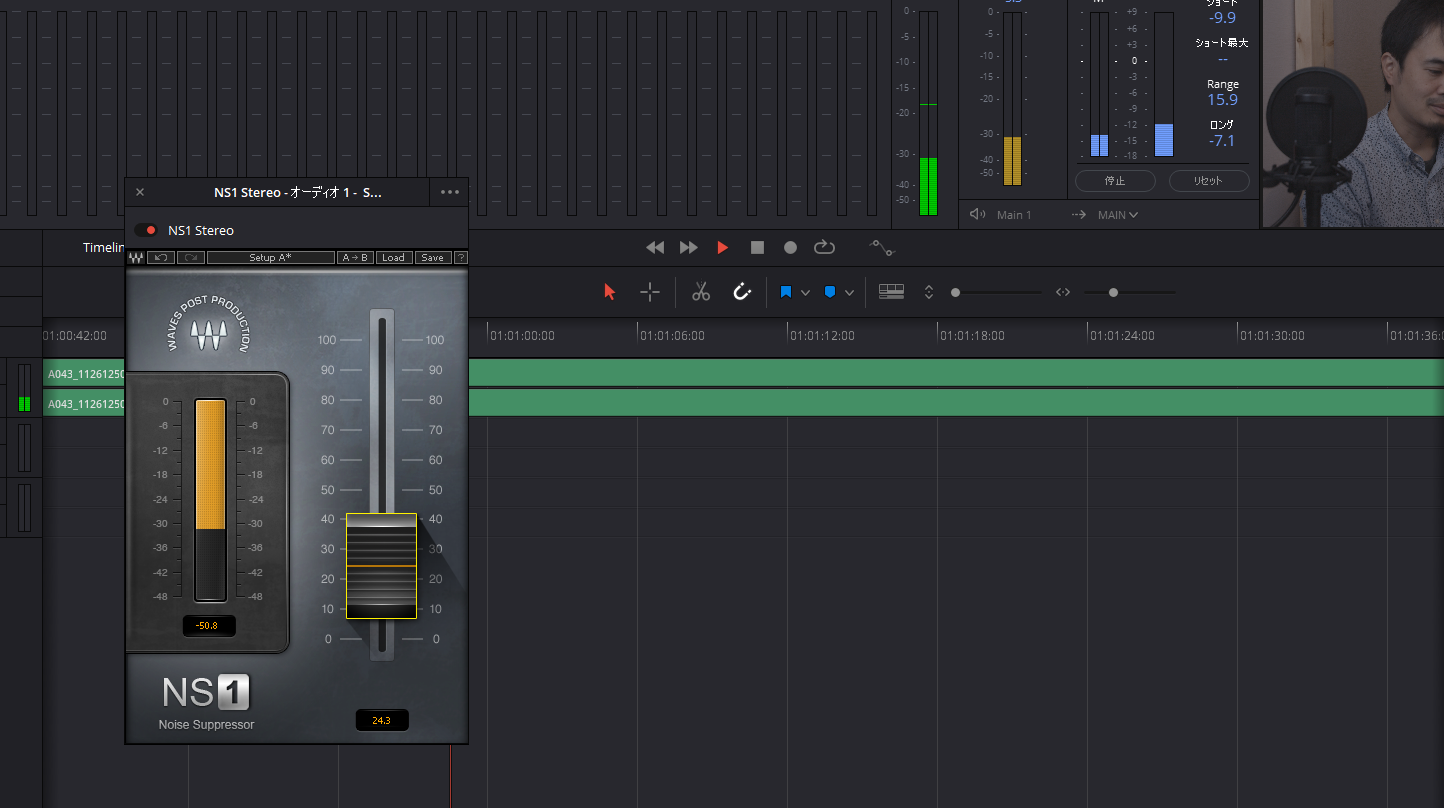
Task: Click the Load button in NS1 plugin
Action: (394, 258)
